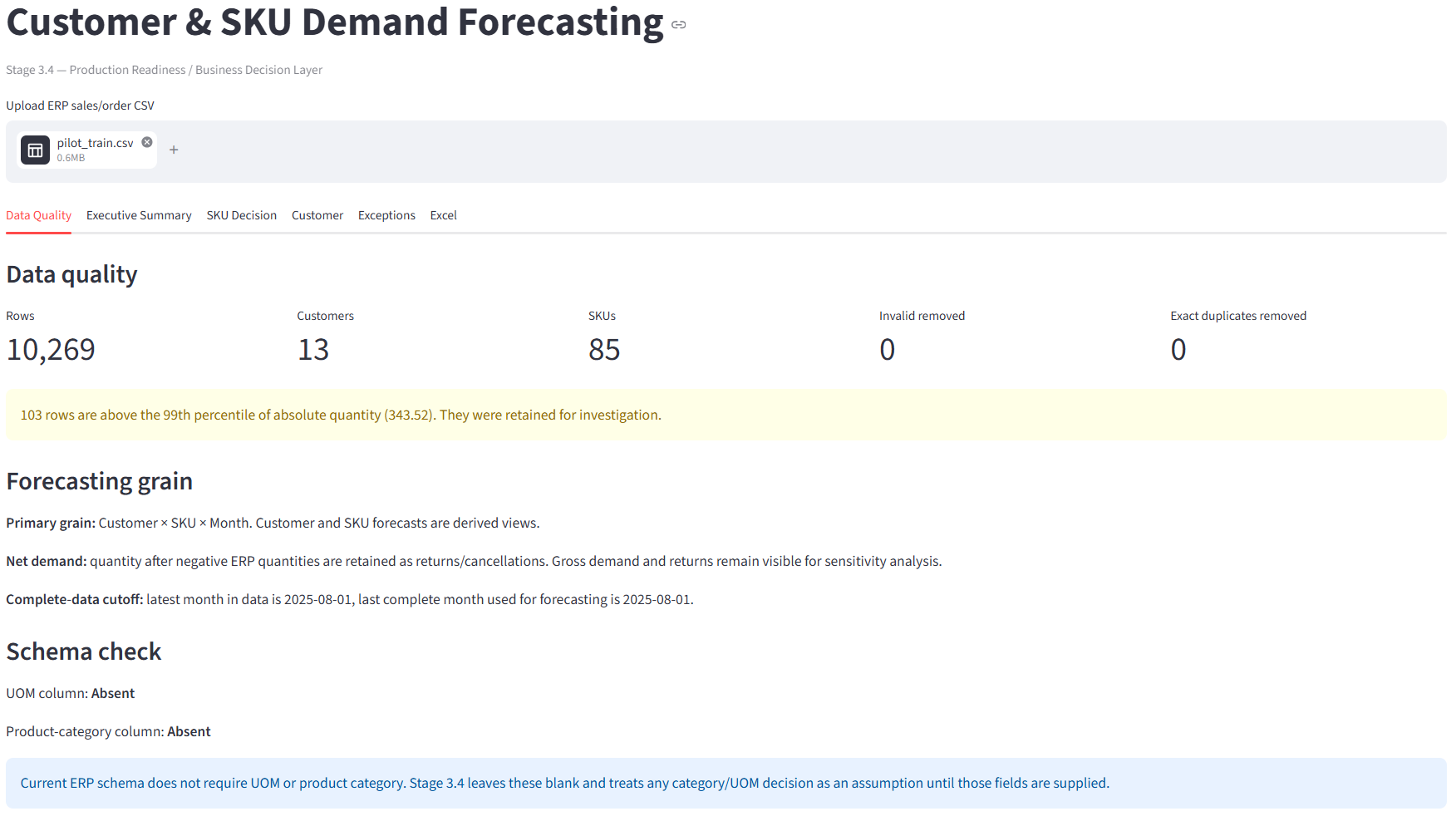Click the 'Upload ERP sales/order CSV' label

81,106
